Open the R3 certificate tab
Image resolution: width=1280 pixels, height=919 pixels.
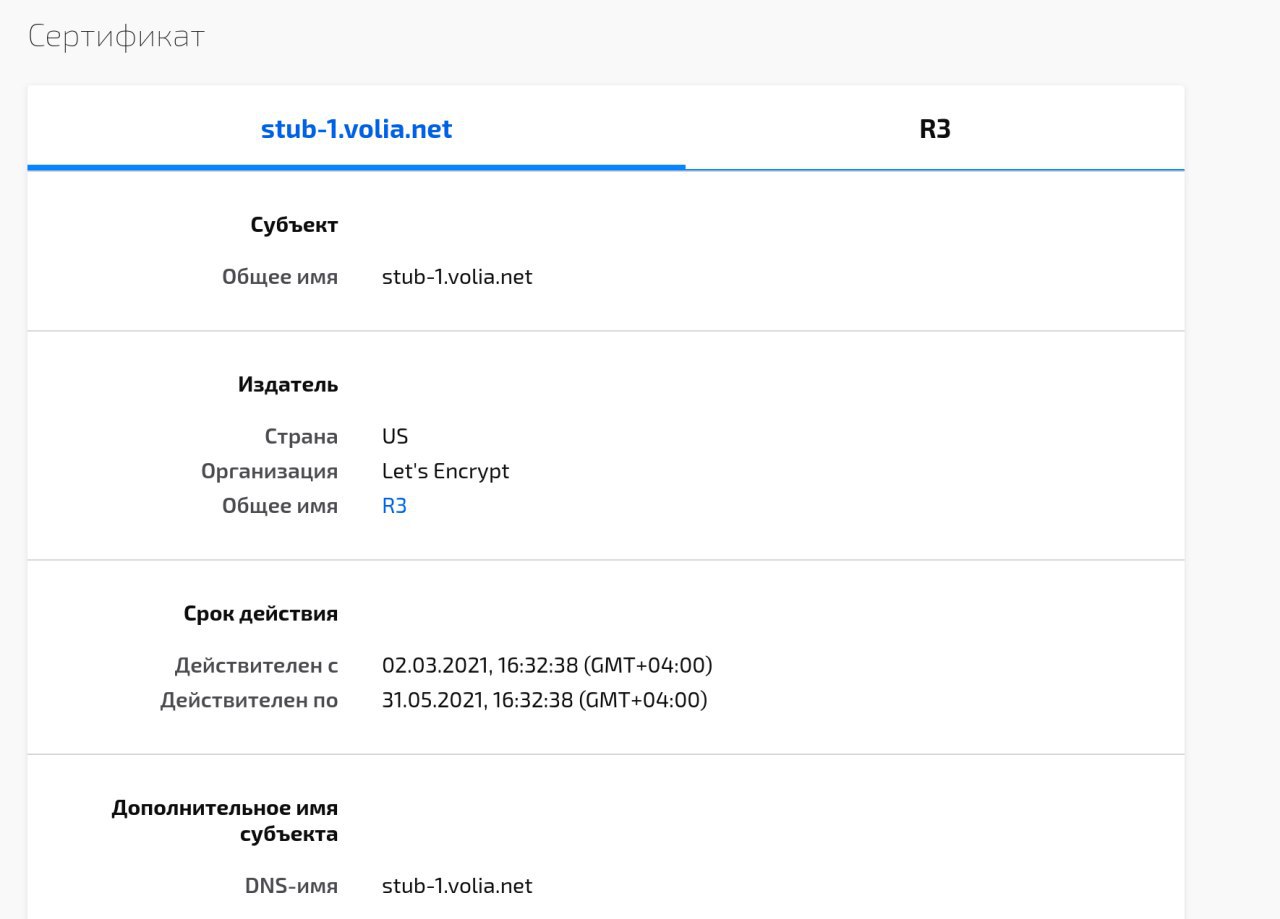935,129
